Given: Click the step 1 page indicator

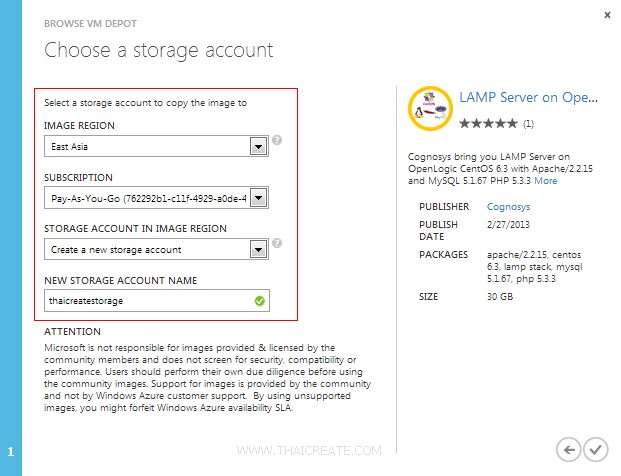Looking at the screenshot, I should pyautogui.click(x=9, y=451).
